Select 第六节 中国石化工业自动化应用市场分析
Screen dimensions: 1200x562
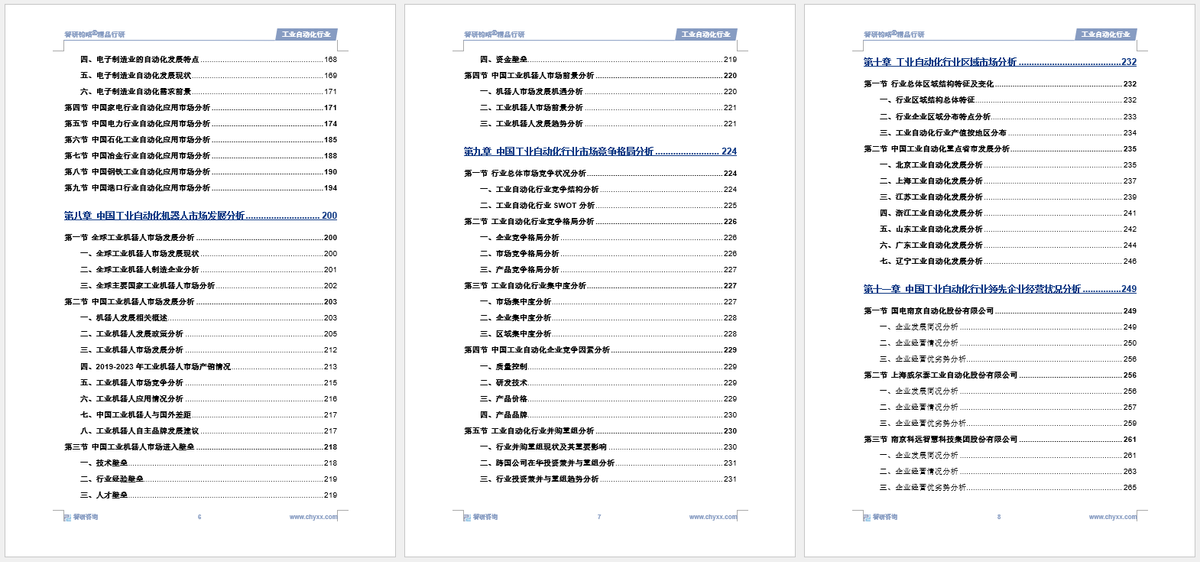200,140
